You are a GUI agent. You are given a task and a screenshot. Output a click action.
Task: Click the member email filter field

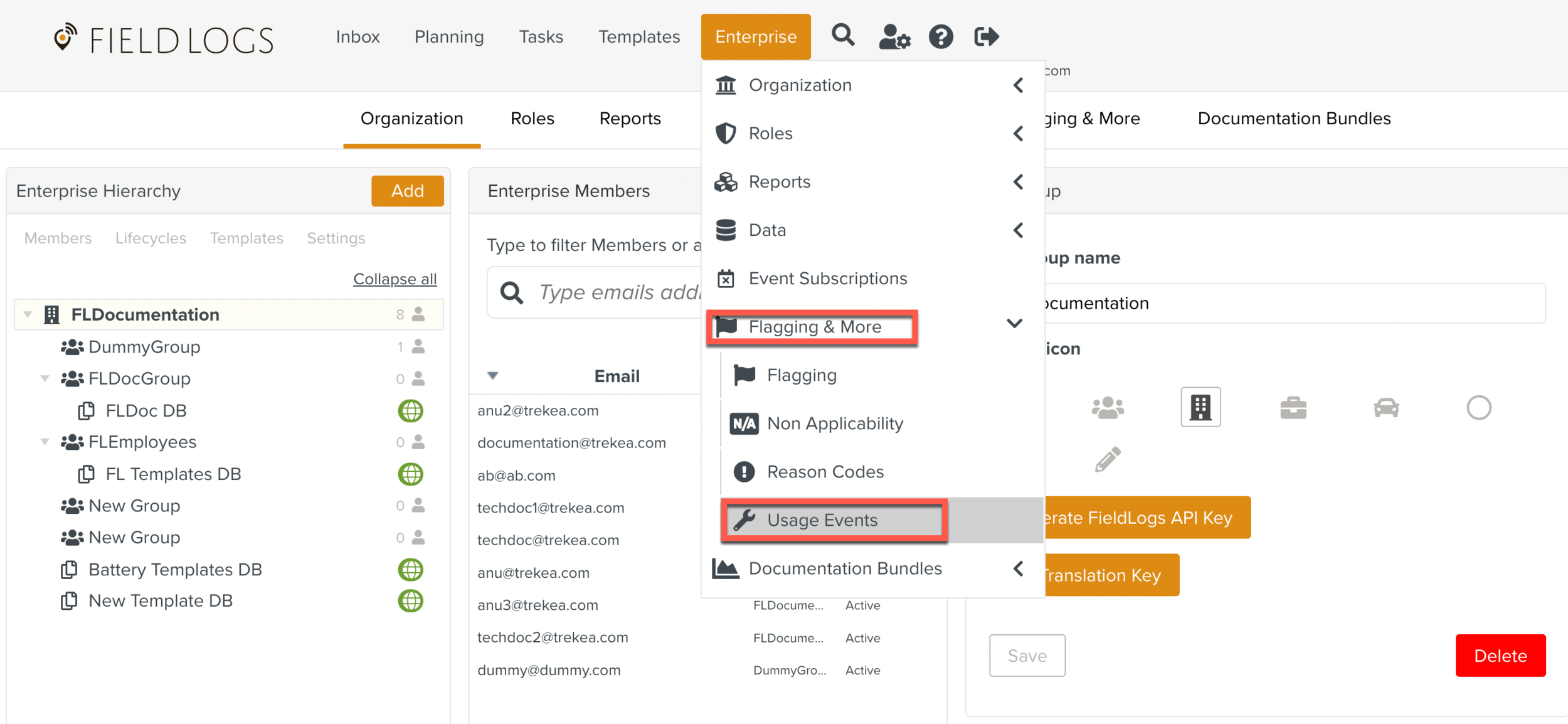coord(593,292)
